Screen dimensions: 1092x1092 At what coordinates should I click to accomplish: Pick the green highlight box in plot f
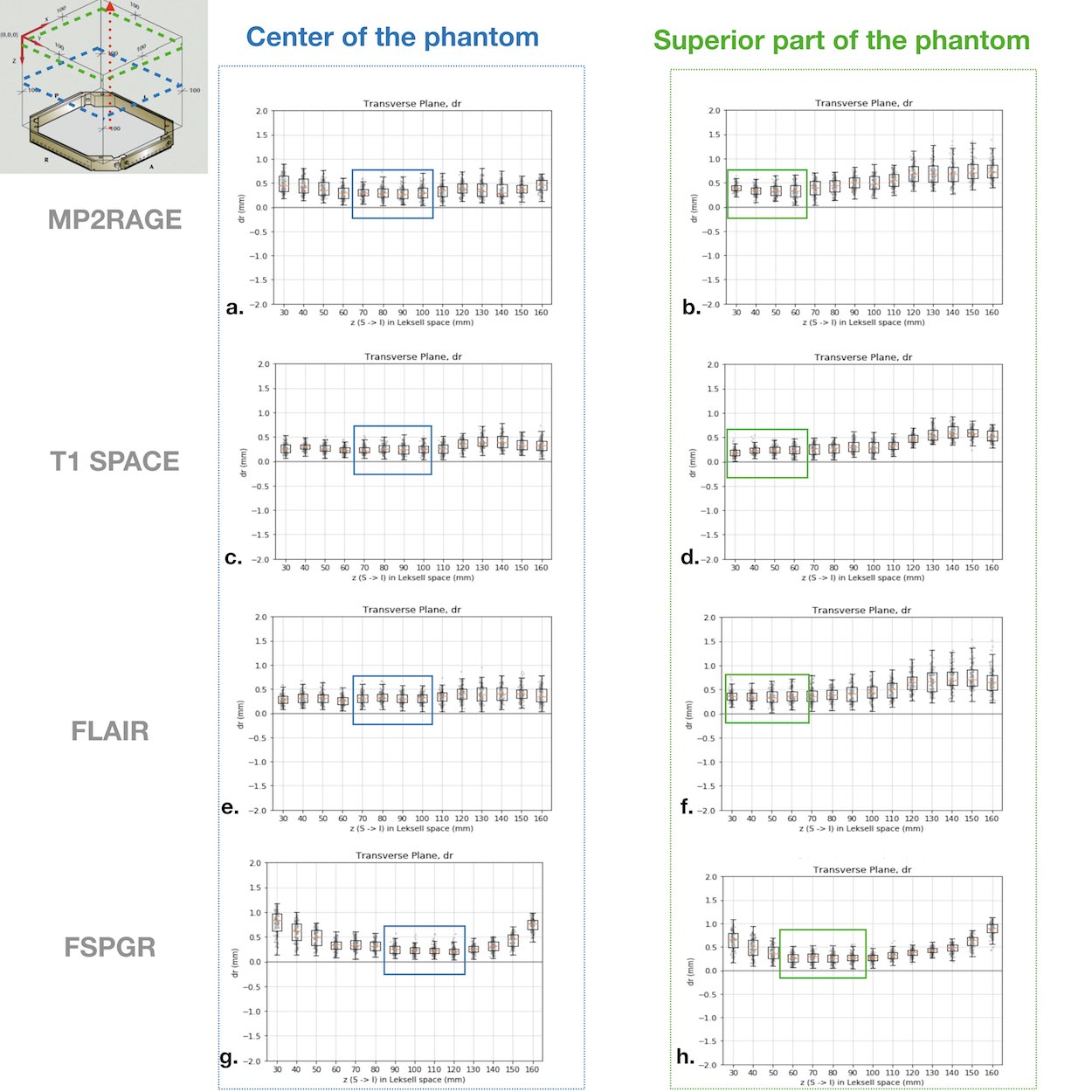tap(767, 698)
